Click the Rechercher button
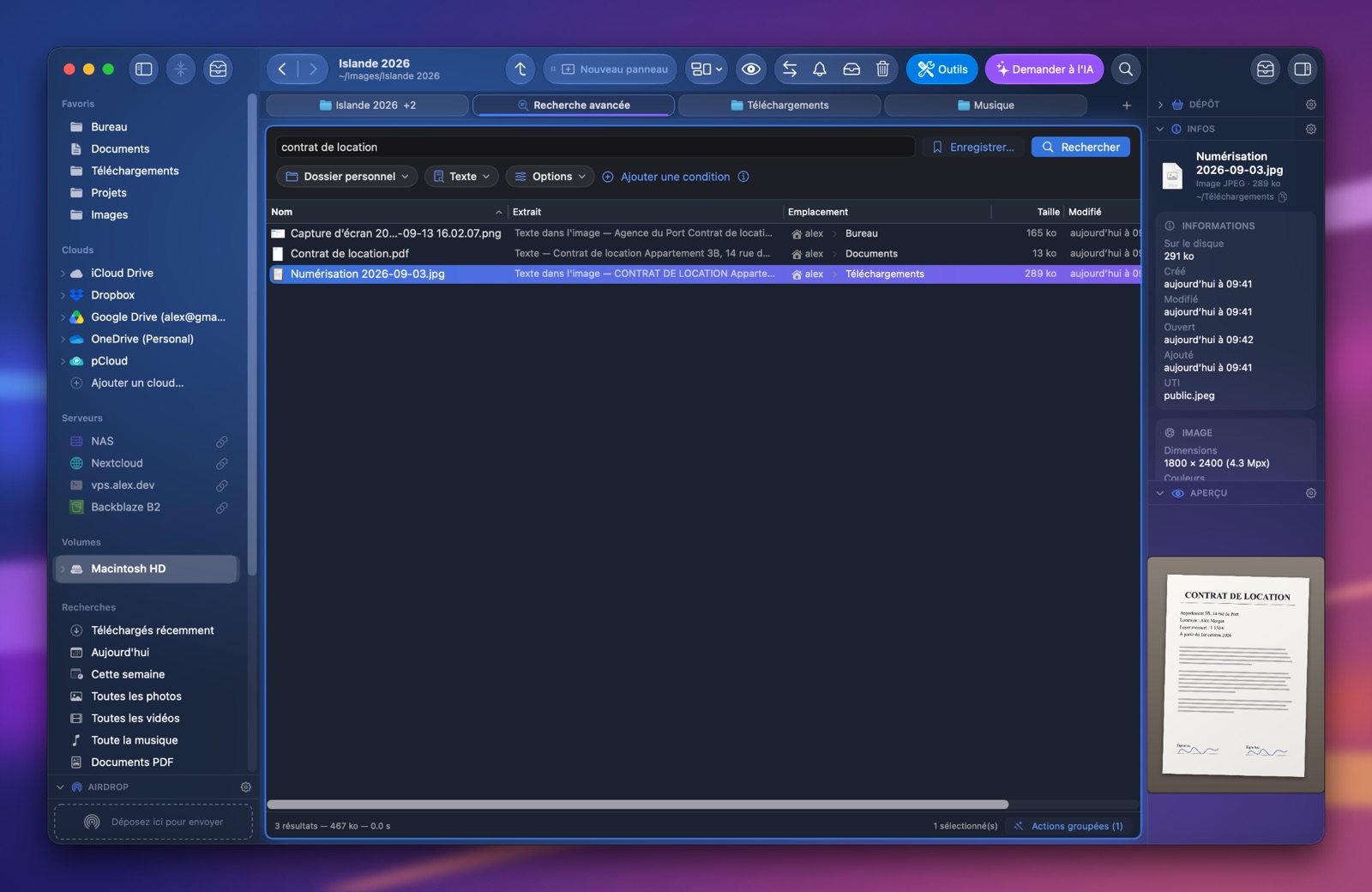Screen dimensions: 1372x892 click(x=1080, y=148)
